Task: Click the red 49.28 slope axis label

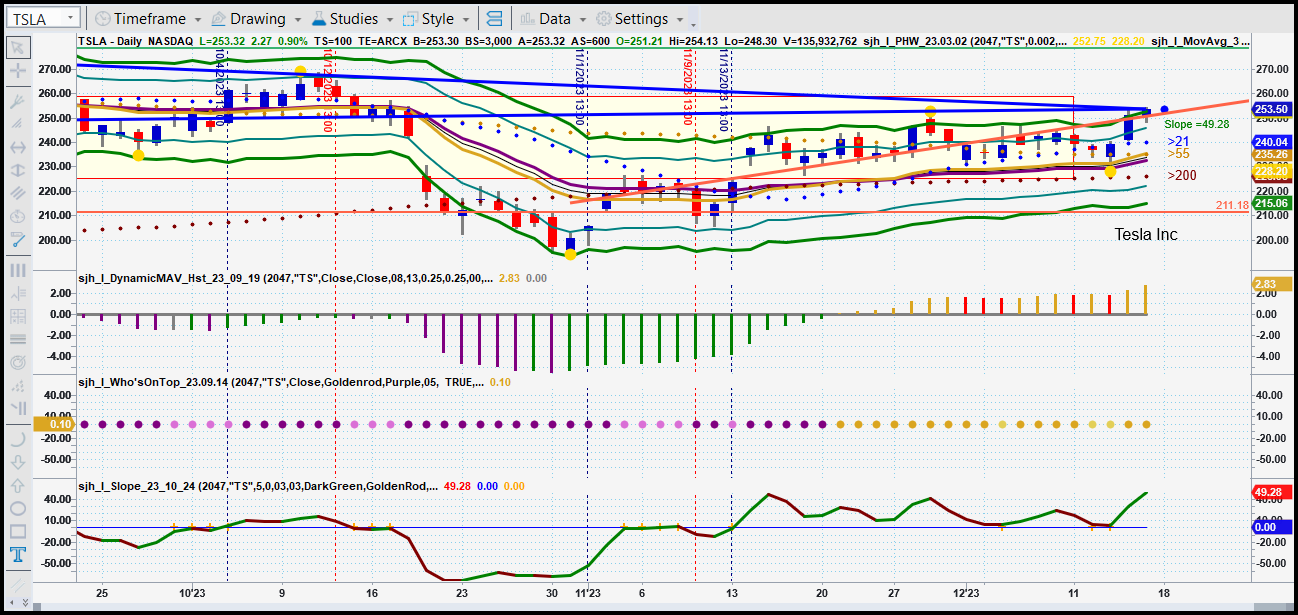Action: pos(1272,492)
